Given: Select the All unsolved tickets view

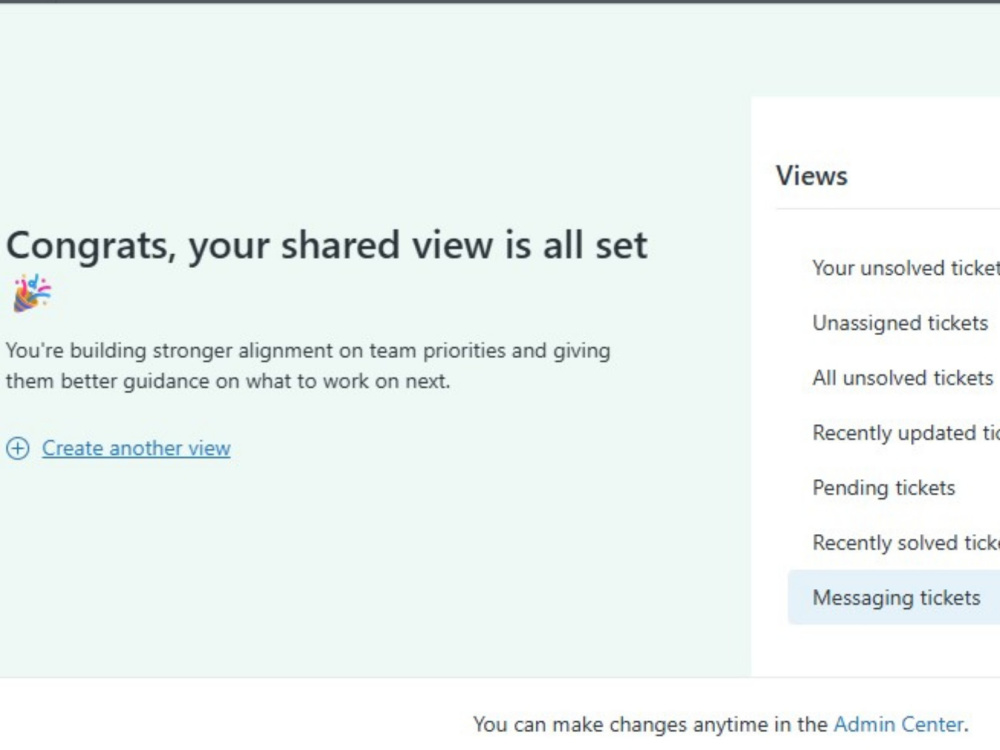Looking at the screenshot, I should (x=902, y=378).
